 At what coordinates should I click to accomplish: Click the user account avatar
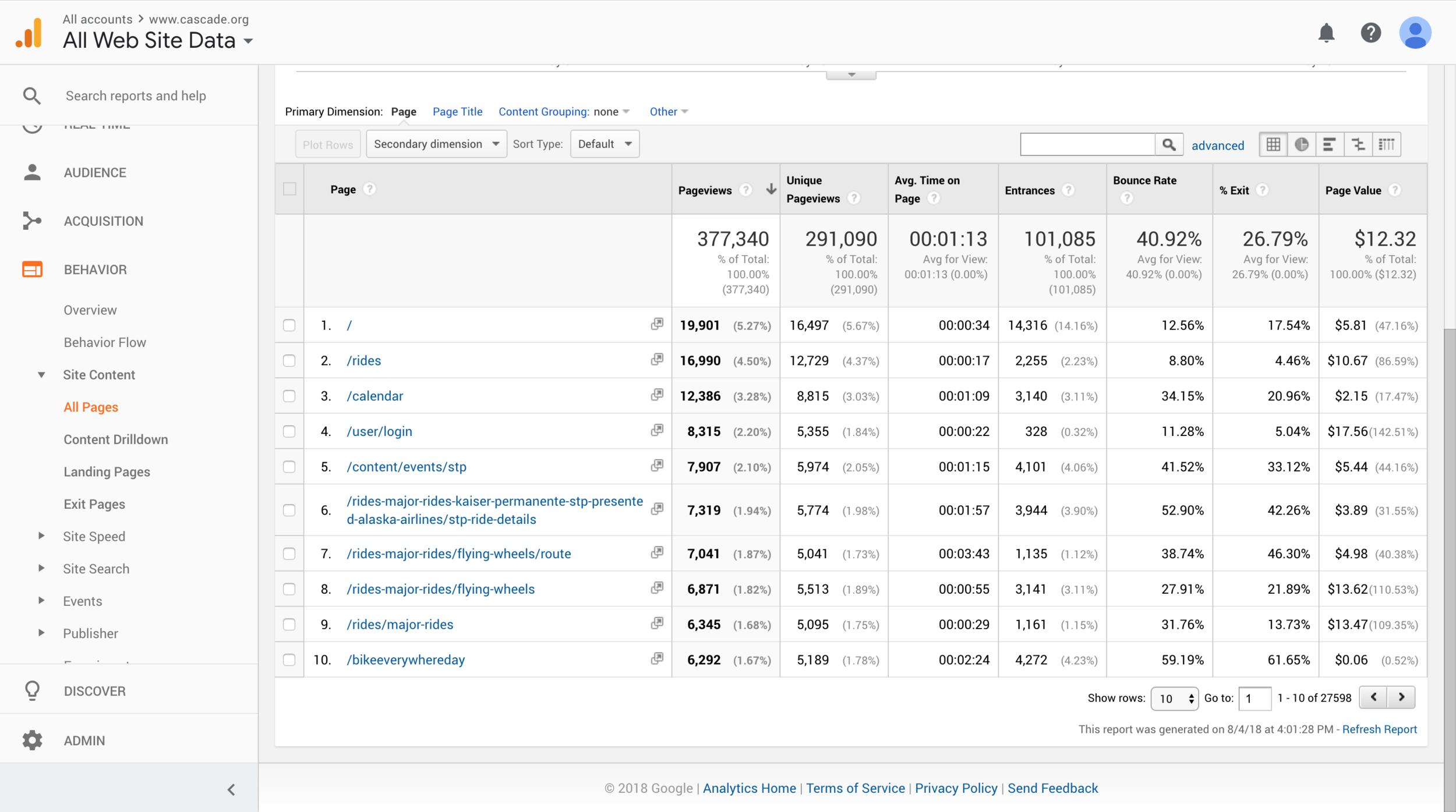1415,33
